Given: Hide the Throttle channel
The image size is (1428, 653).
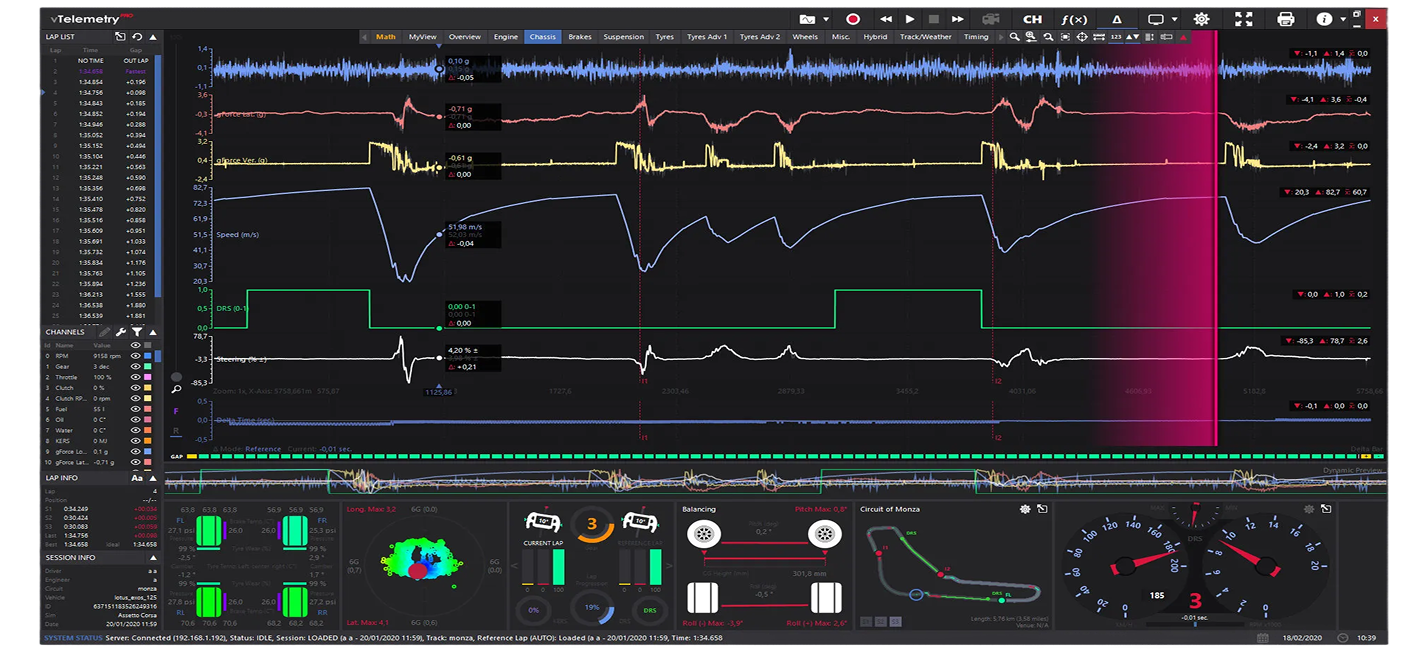Looking at the screenshot, I should click(136, 377).
